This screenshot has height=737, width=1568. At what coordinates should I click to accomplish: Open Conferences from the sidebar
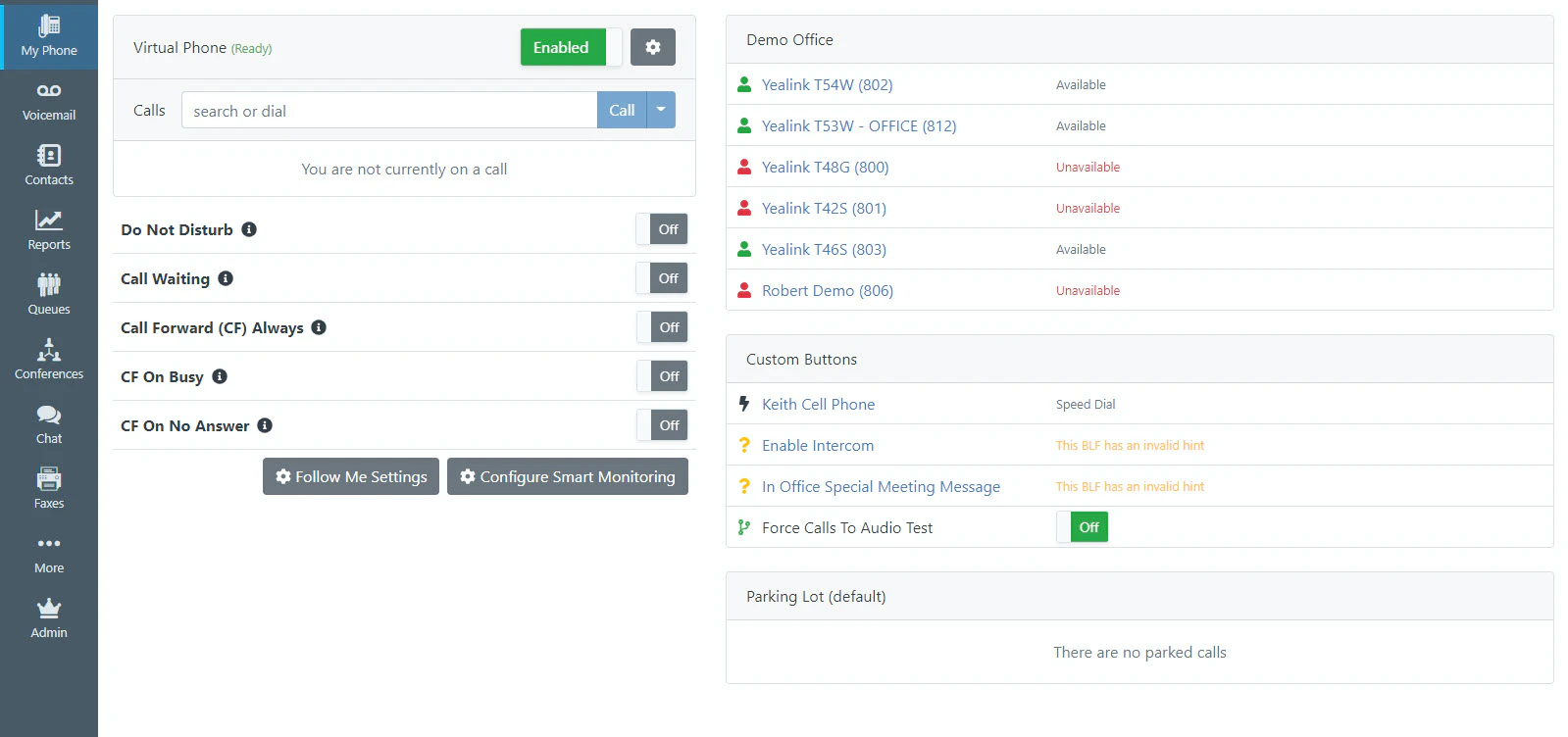tap(49, 361)
